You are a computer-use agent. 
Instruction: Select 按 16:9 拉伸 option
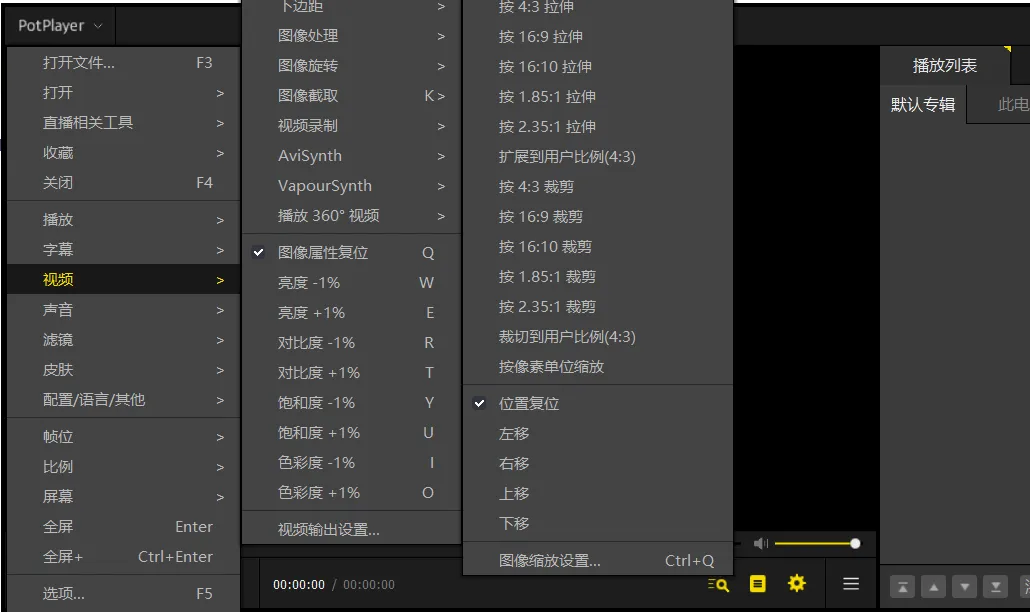point(598,37)
